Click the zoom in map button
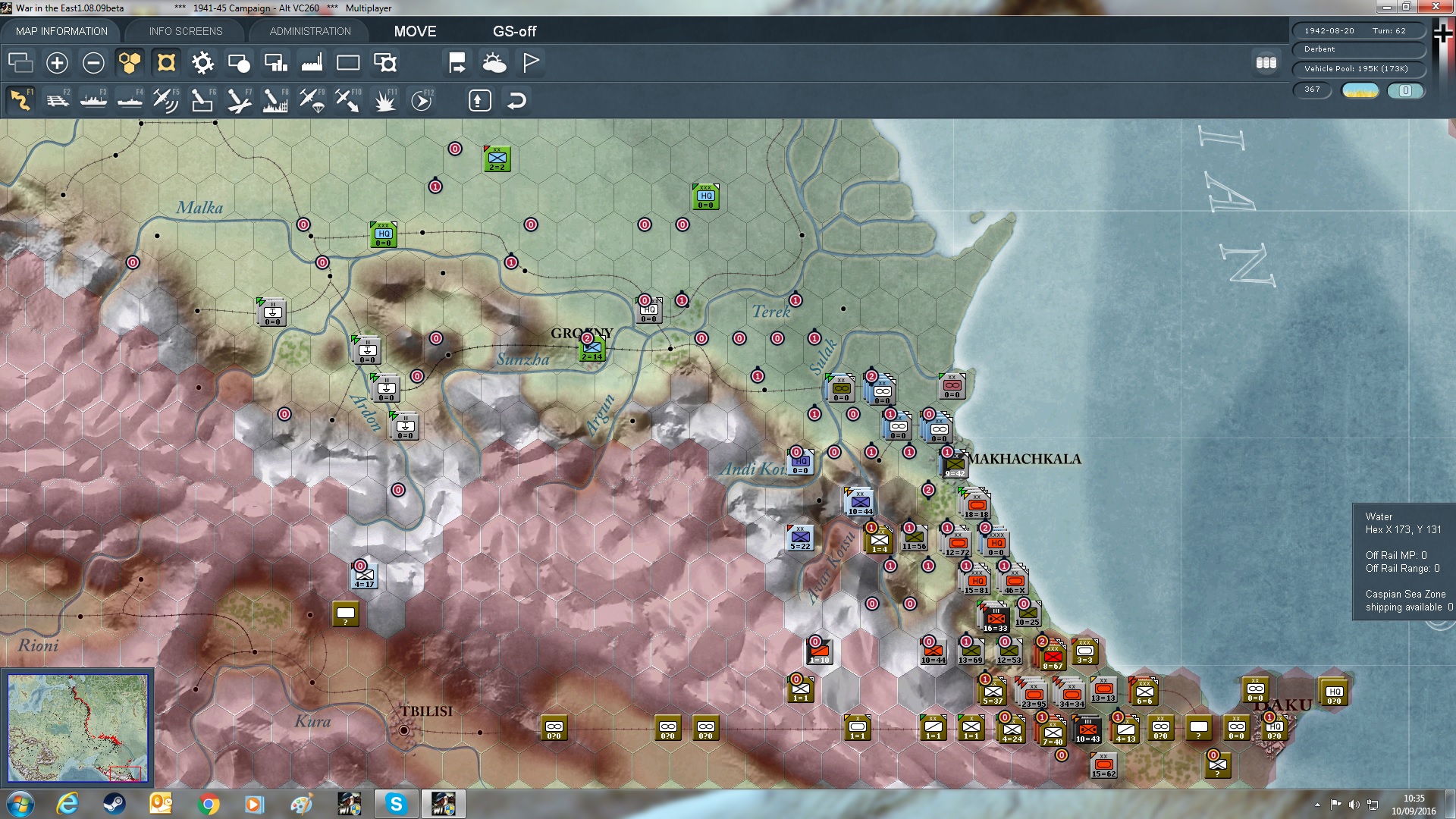 57,63
